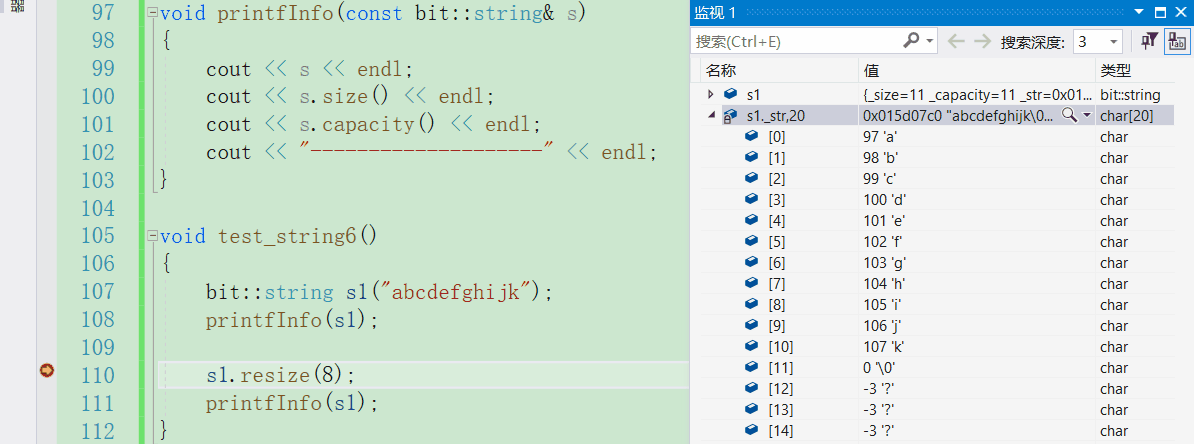Collapse the test_string6 function at line 105
The image size is (1194, 444).
152,235
